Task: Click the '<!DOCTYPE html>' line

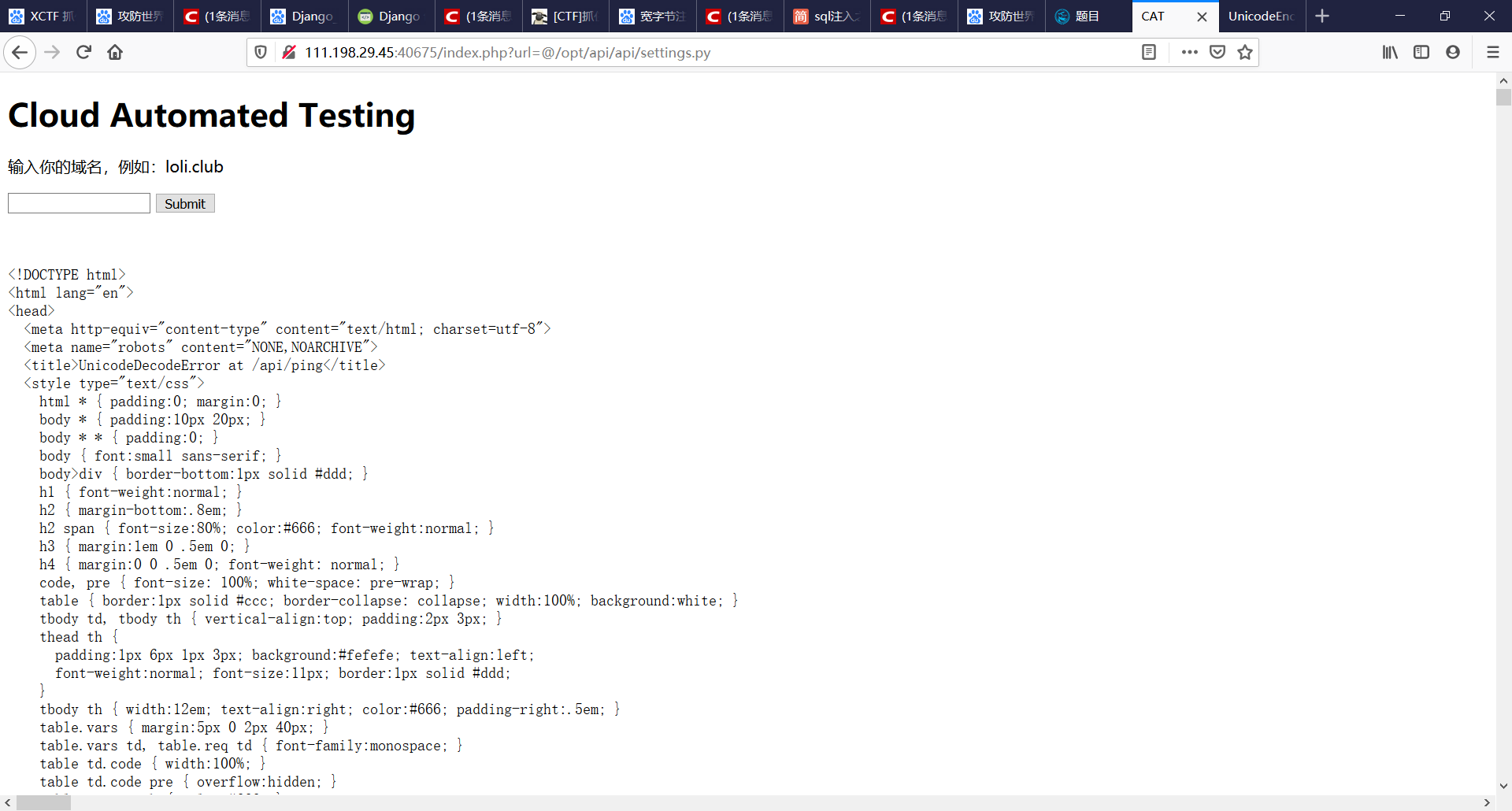Action: [x=67, y=275]
